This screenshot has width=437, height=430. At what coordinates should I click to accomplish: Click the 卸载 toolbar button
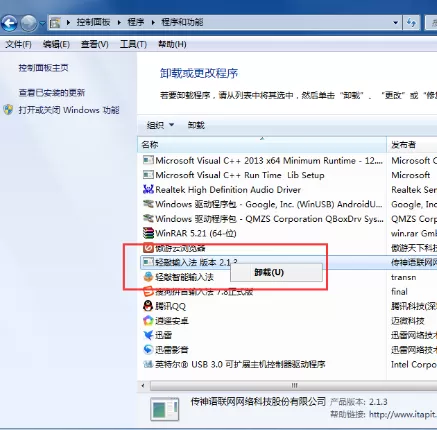click(x=196, y=125)
